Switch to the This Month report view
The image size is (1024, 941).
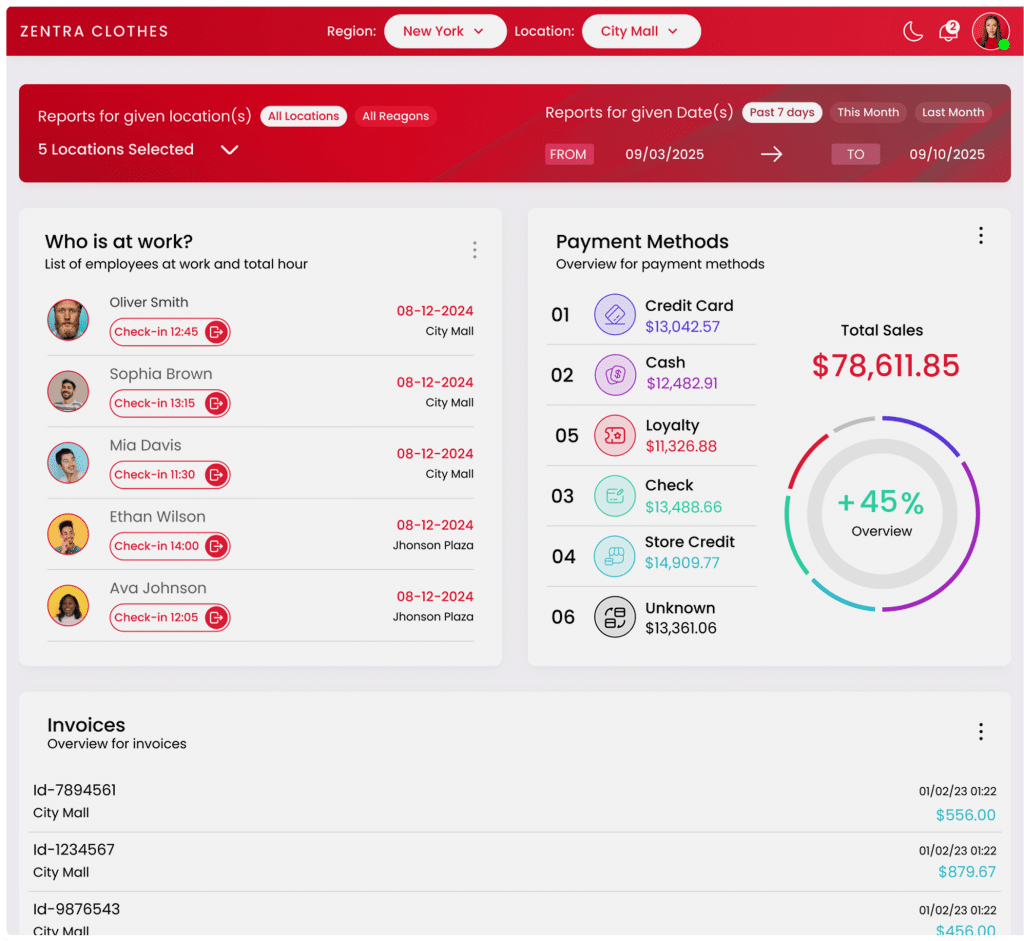(x=868, y=112)
